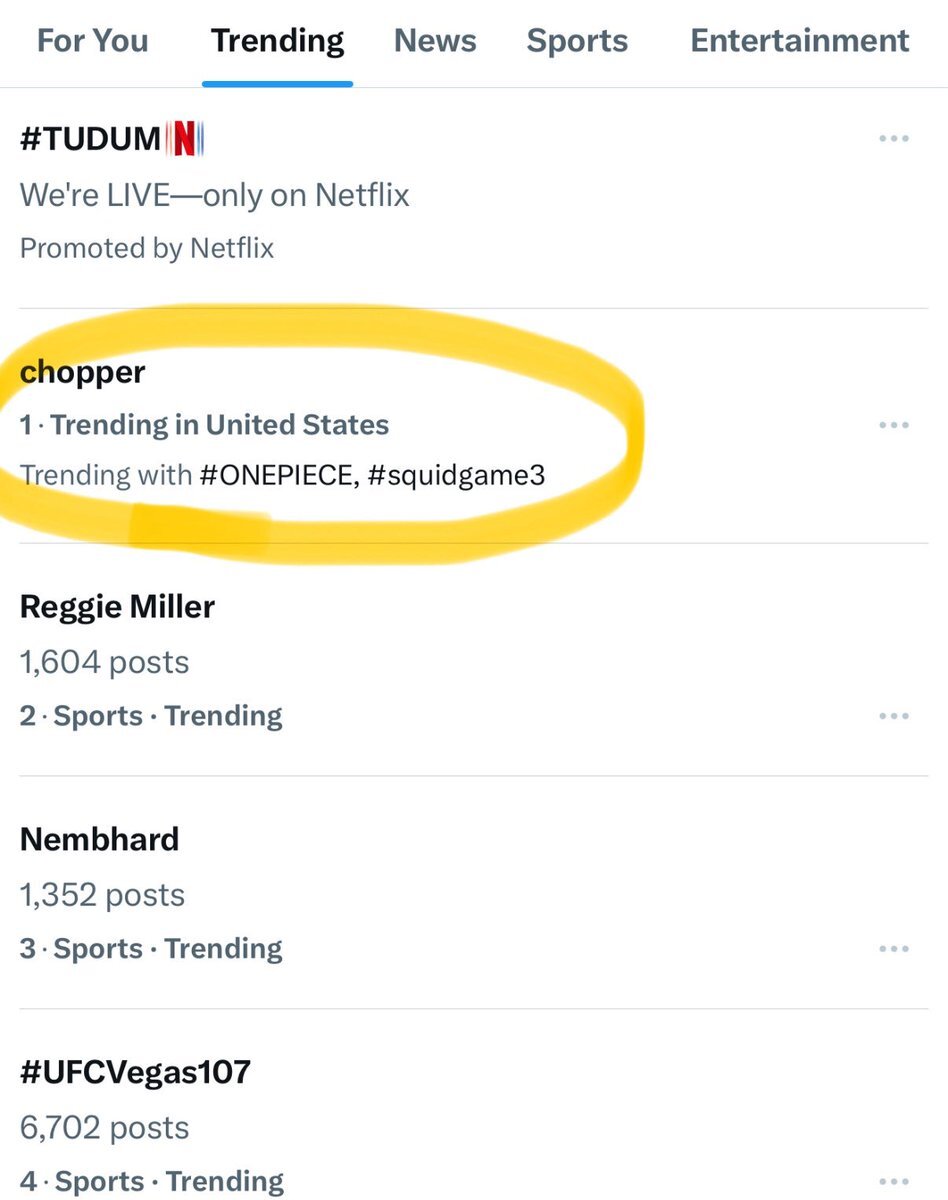
Task: Open the News tab
Action: point(435,41)
